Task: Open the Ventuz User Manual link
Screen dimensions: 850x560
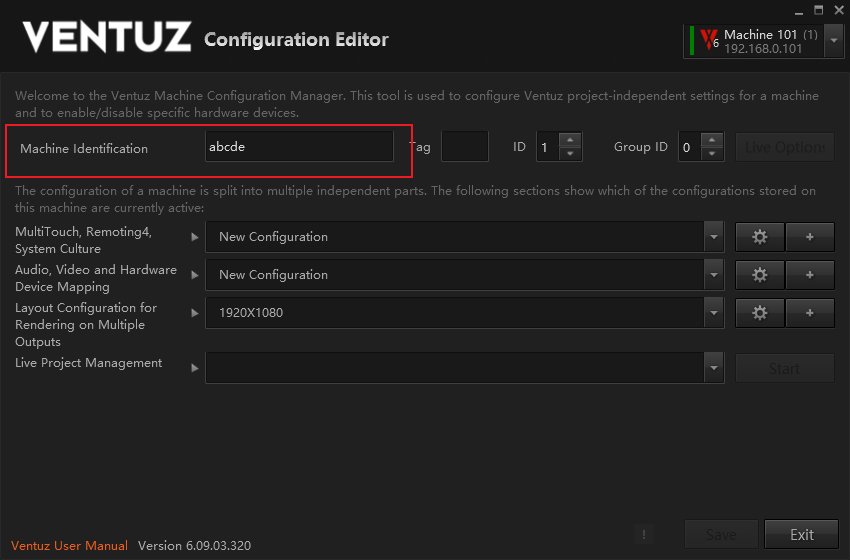Action: point(69,545)
